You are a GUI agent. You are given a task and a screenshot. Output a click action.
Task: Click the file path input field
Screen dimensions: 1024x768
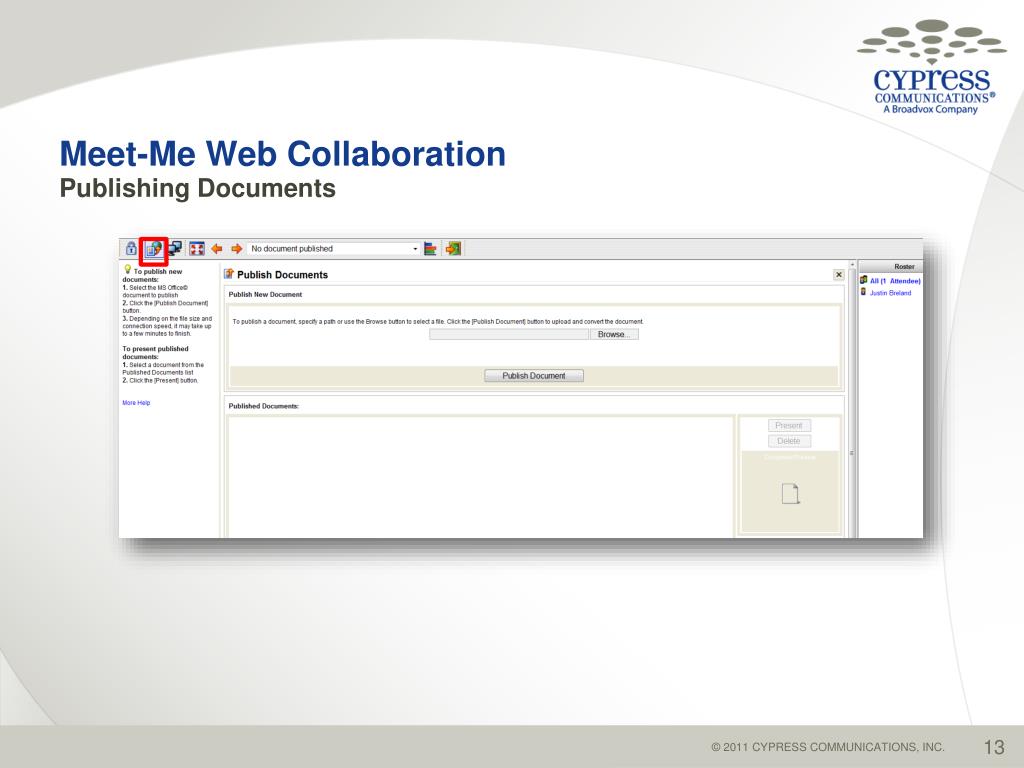(x=509, y=334)
